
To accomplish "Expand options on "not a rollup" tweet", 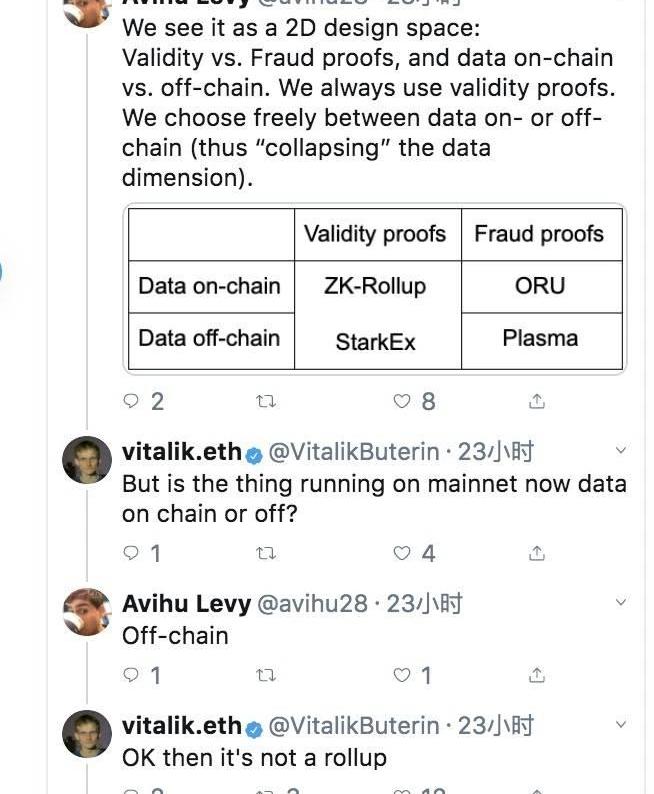I will [621, 725].
